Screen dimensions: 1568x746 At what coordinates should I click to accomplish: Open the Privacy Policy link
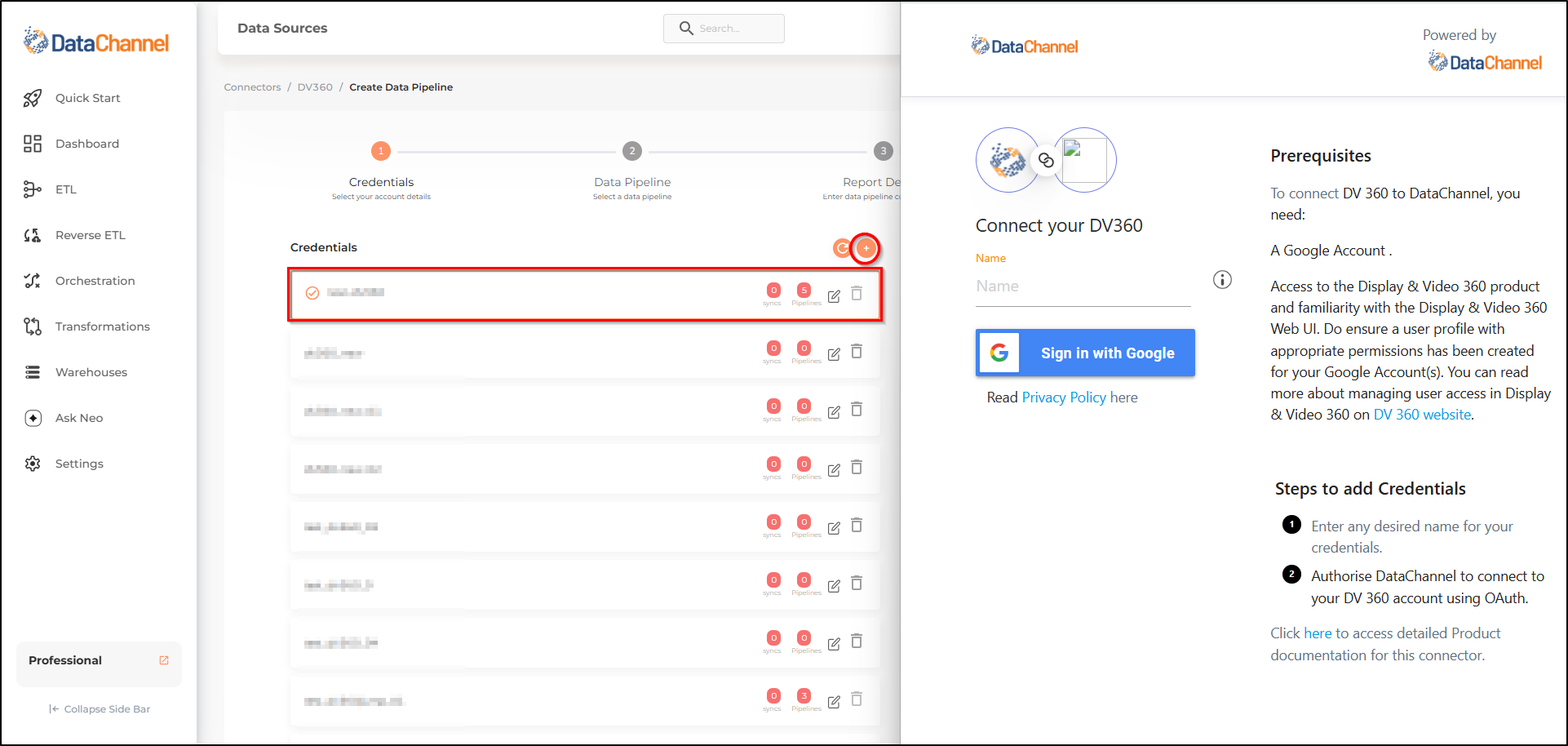click(1064, 397)
